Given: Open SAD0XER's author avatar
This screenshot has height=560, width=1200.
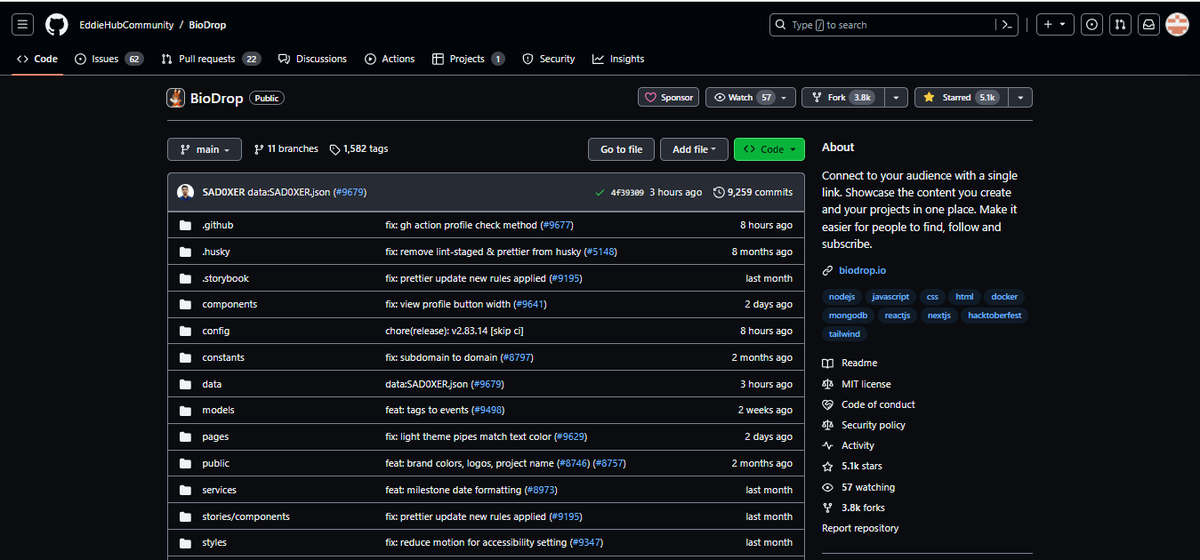Looking at the screenshot, I should pos(185,192).
